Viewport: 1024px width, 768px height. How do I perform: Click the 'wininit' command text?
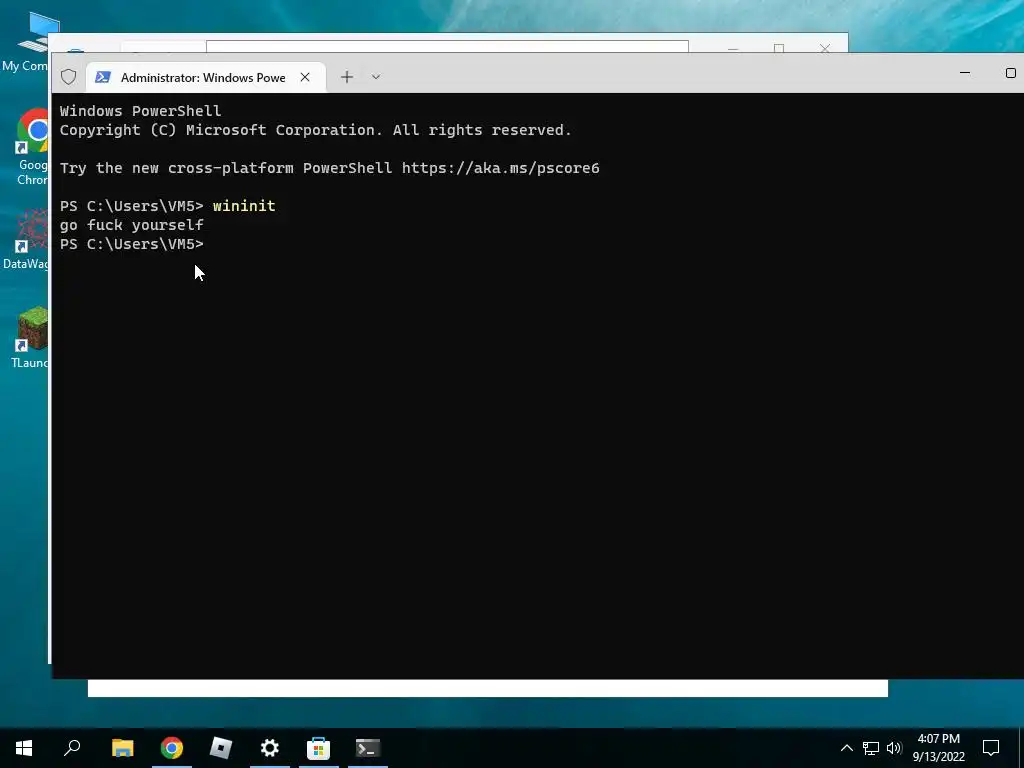point(244,206)
